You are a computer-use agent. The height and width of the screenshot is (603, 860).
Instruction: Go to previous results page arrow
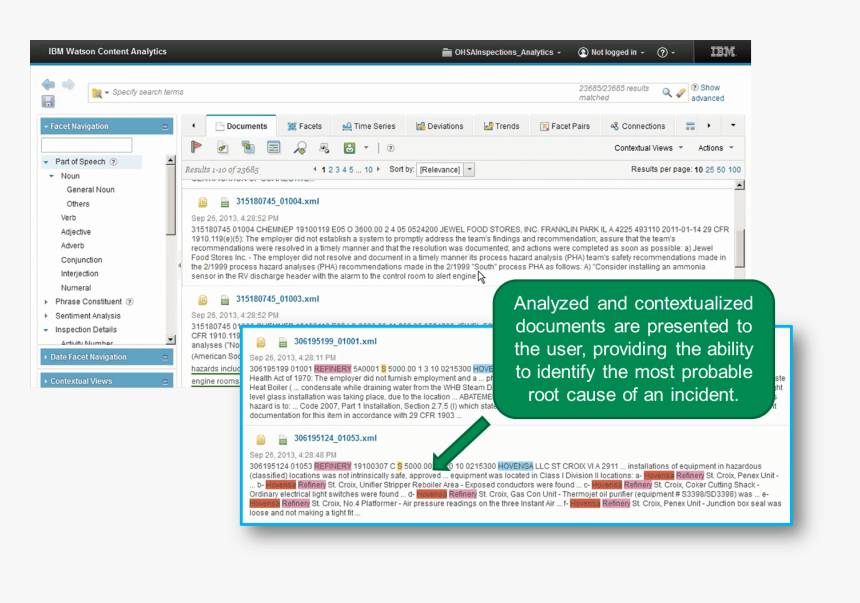[x=315, y=170]
